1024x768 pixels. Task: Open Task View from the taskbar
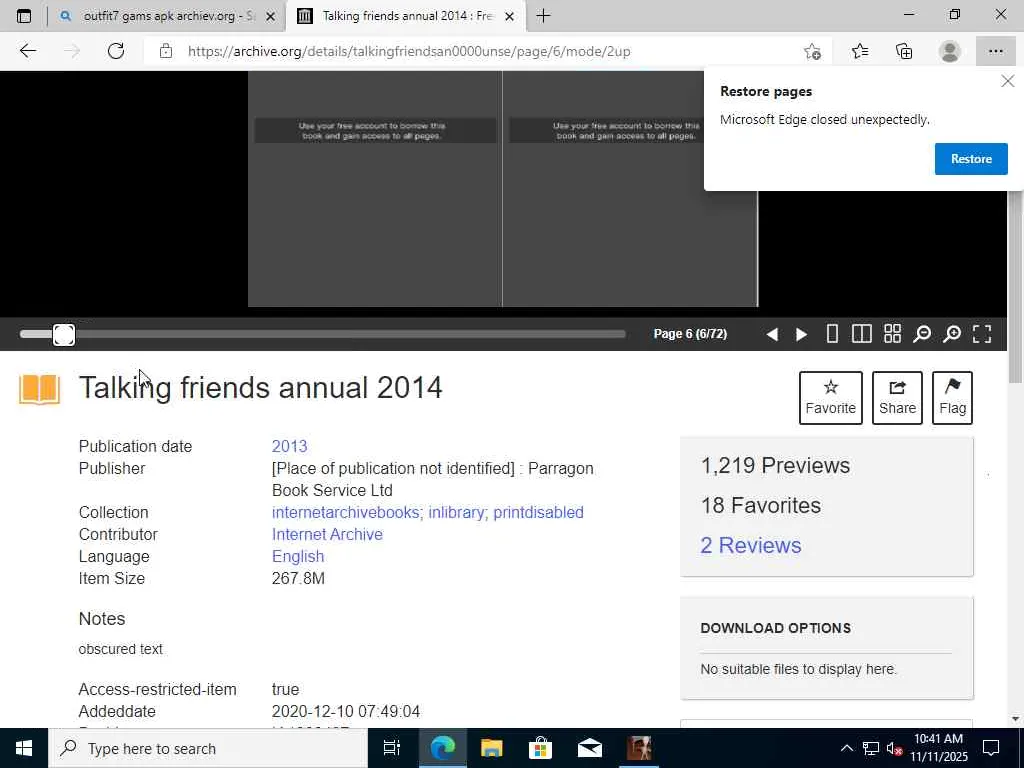coord(392,748)
